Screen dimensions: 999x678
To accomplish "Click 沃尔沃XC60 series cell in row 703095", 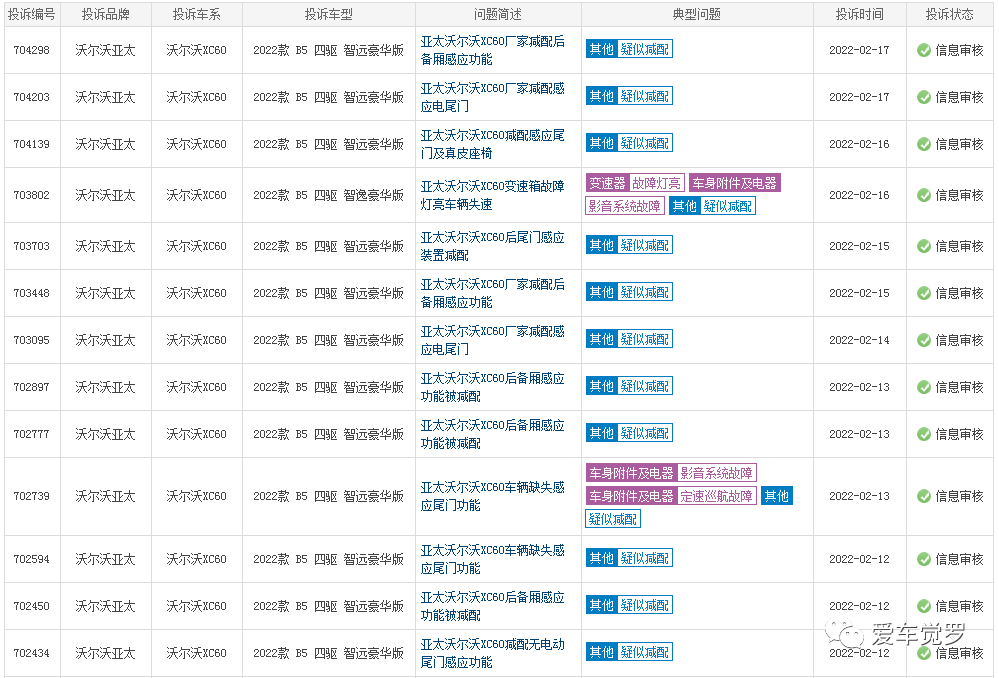I will click(196, 341).
